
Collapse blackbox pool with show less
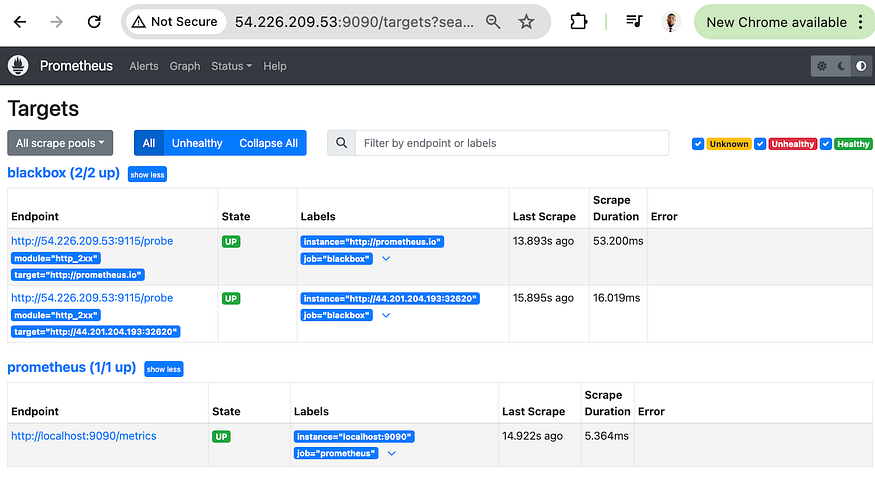147,175
